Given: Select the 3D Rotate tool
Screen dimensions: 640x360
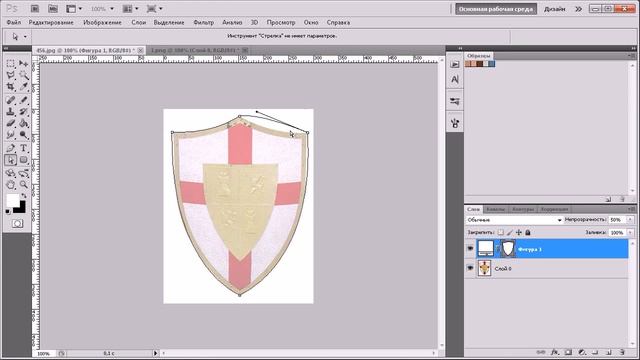Looking at the screenshot, I should click(x=11, y=173).
